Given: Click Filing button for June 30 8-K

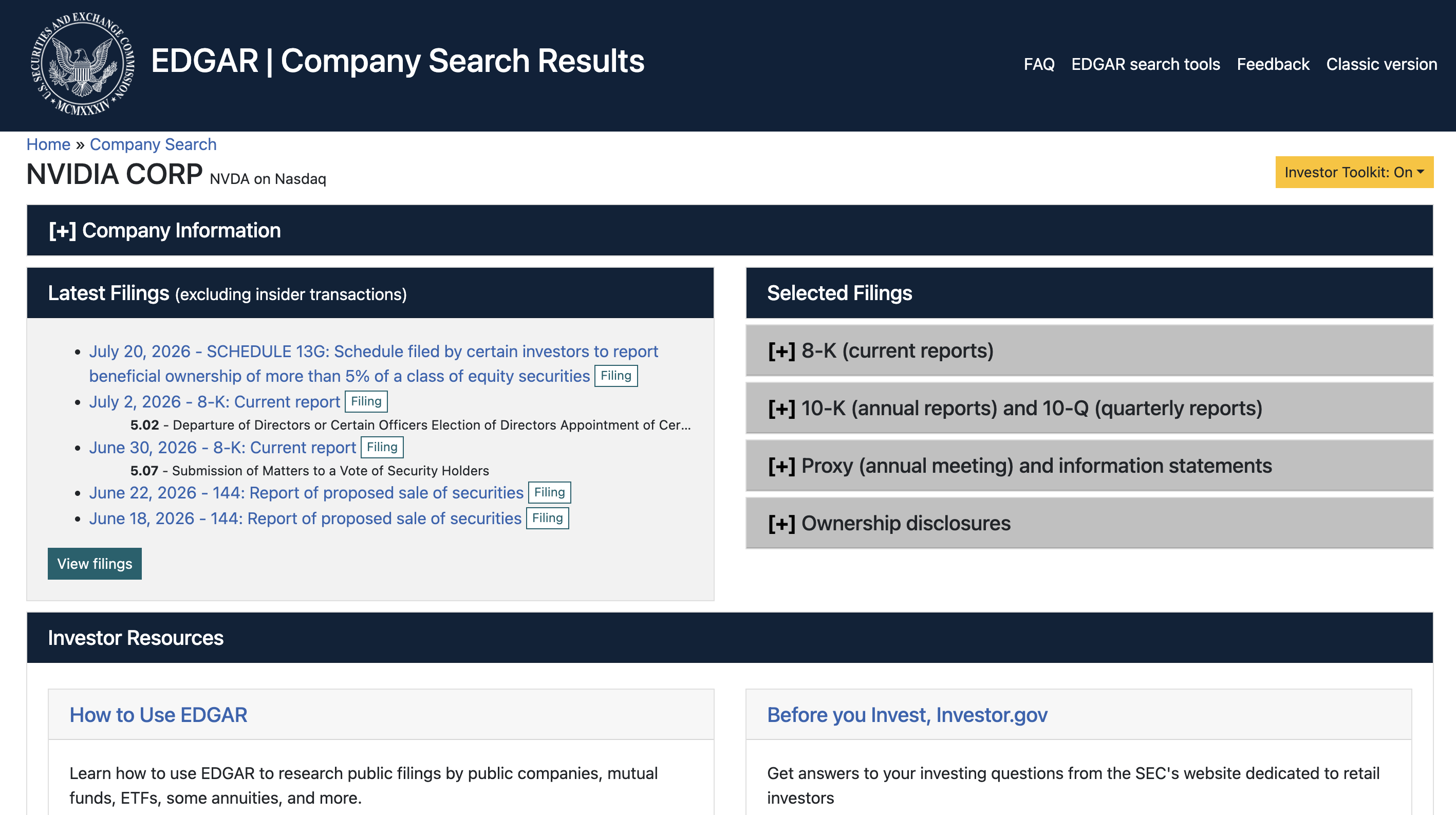Looking at the screenshot, I should click(x=382, y=448).
